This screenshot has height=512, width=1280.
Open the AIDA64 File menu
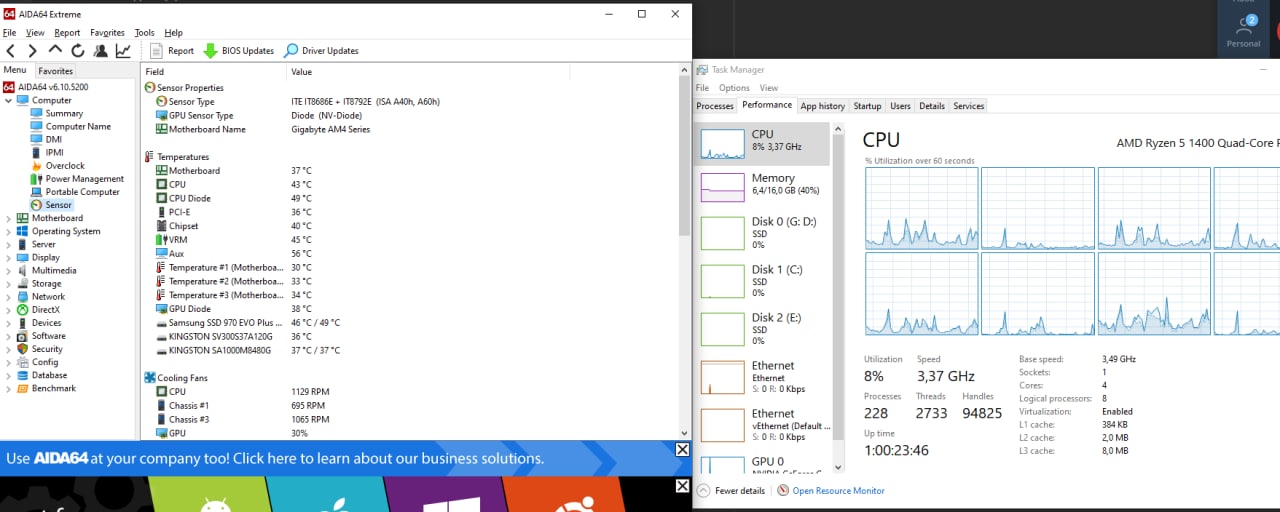click(9, 32)
